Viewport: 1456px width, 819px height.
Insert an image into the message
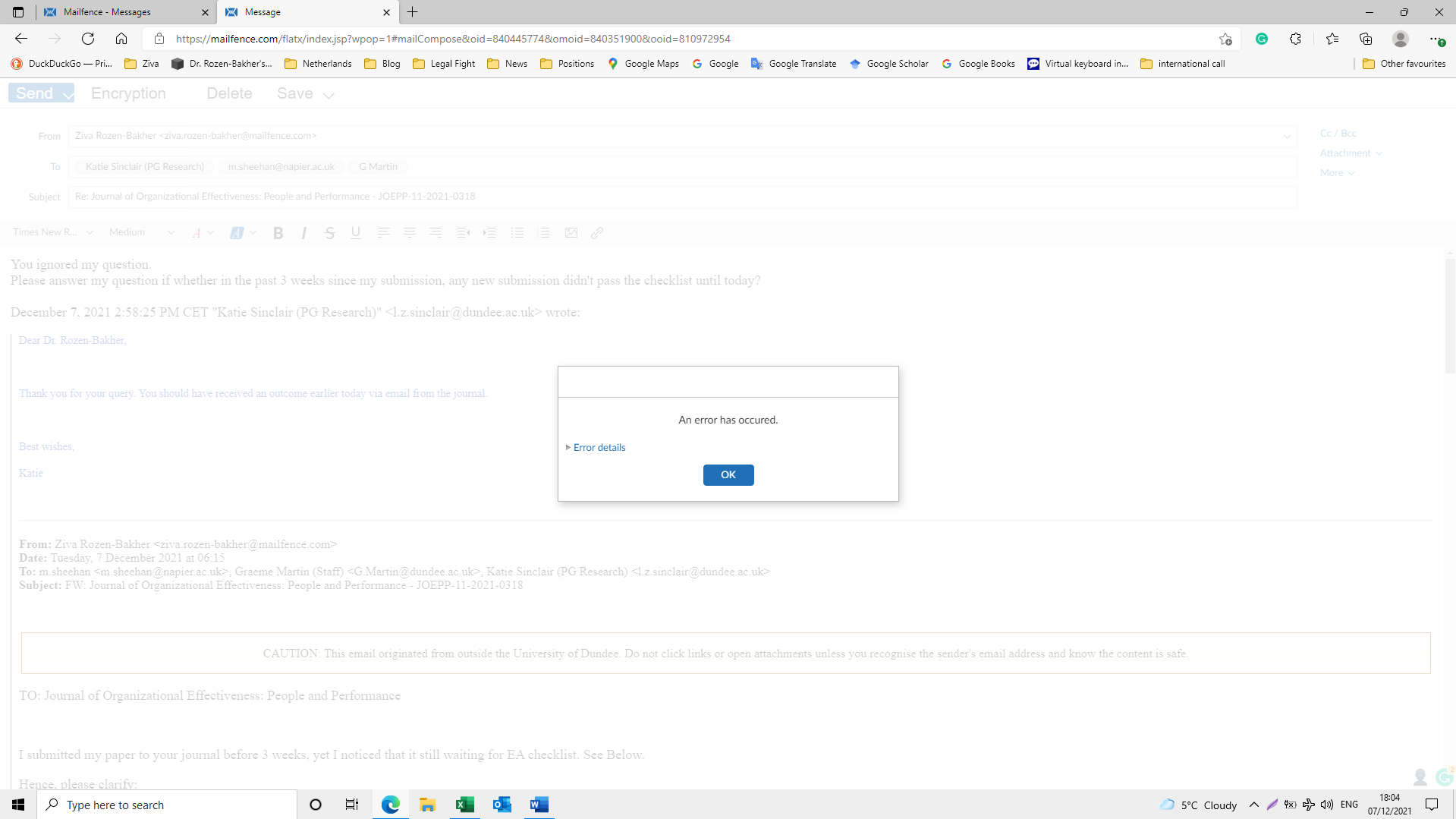[571, 232]
